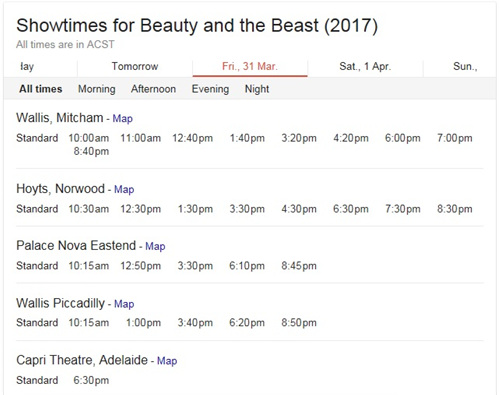Click Wallis Piccadilly cinema name
Screen dimensions: 500x395
(60, 303)
